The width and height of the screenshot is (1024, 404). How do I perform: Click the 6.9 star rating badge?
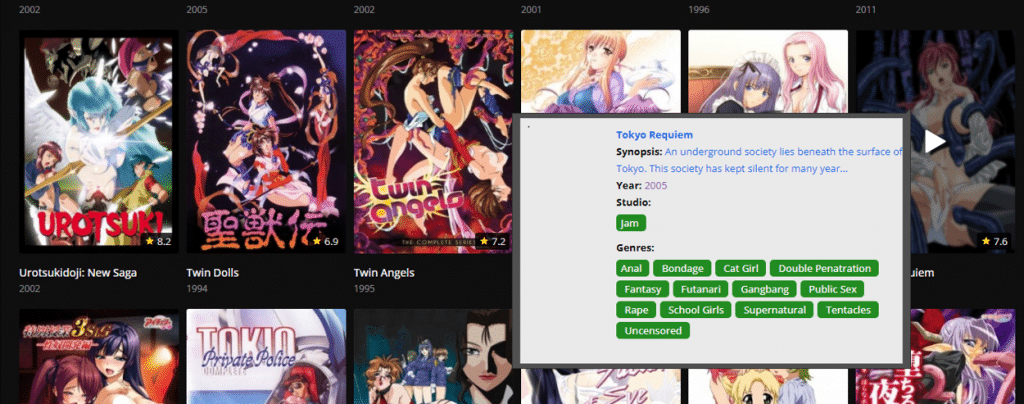pos(325,241)
